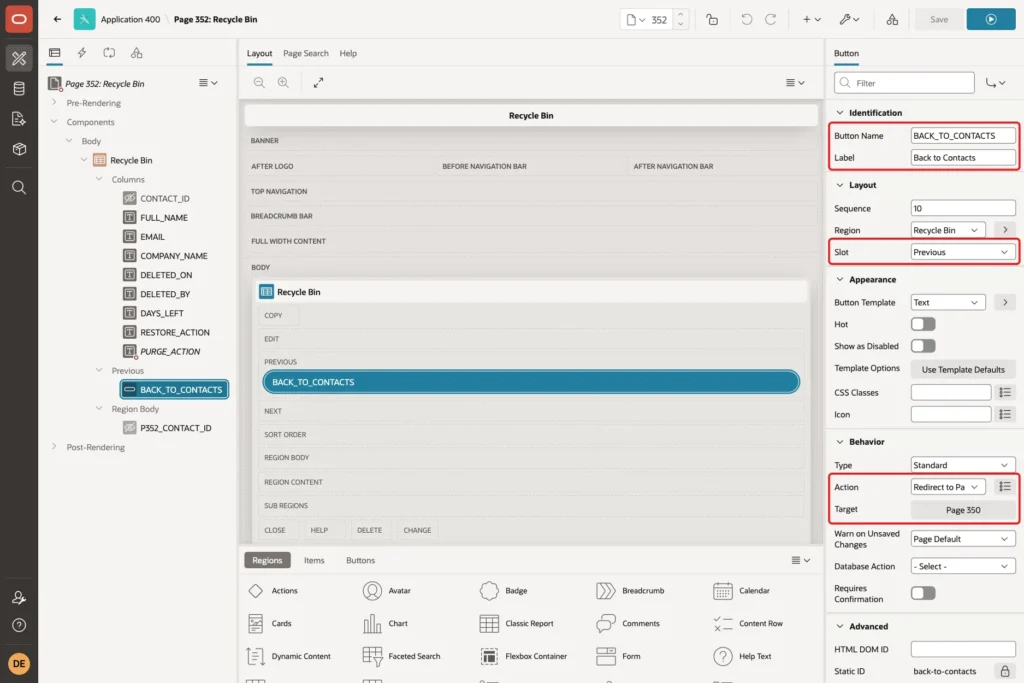Zoom out the layout view

(259, 82)
